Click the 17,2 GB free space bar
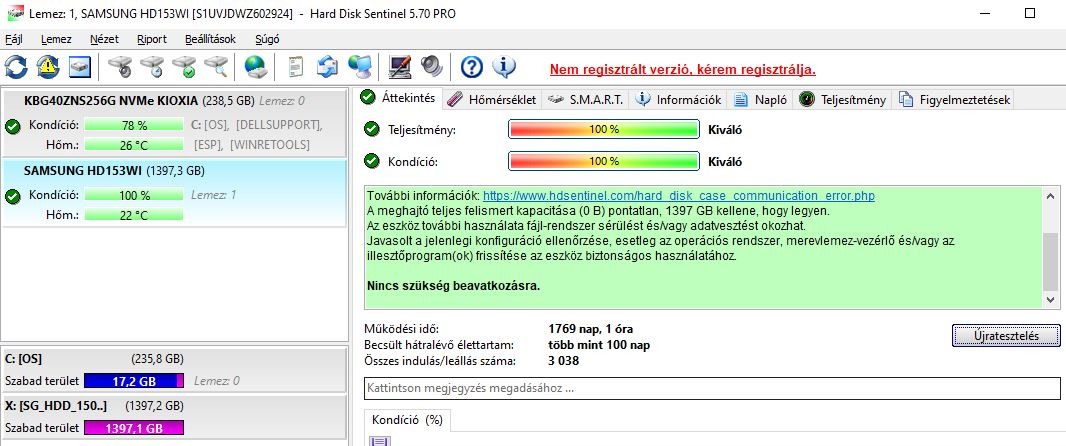The image size is (1066, 446). coord(134,381)
